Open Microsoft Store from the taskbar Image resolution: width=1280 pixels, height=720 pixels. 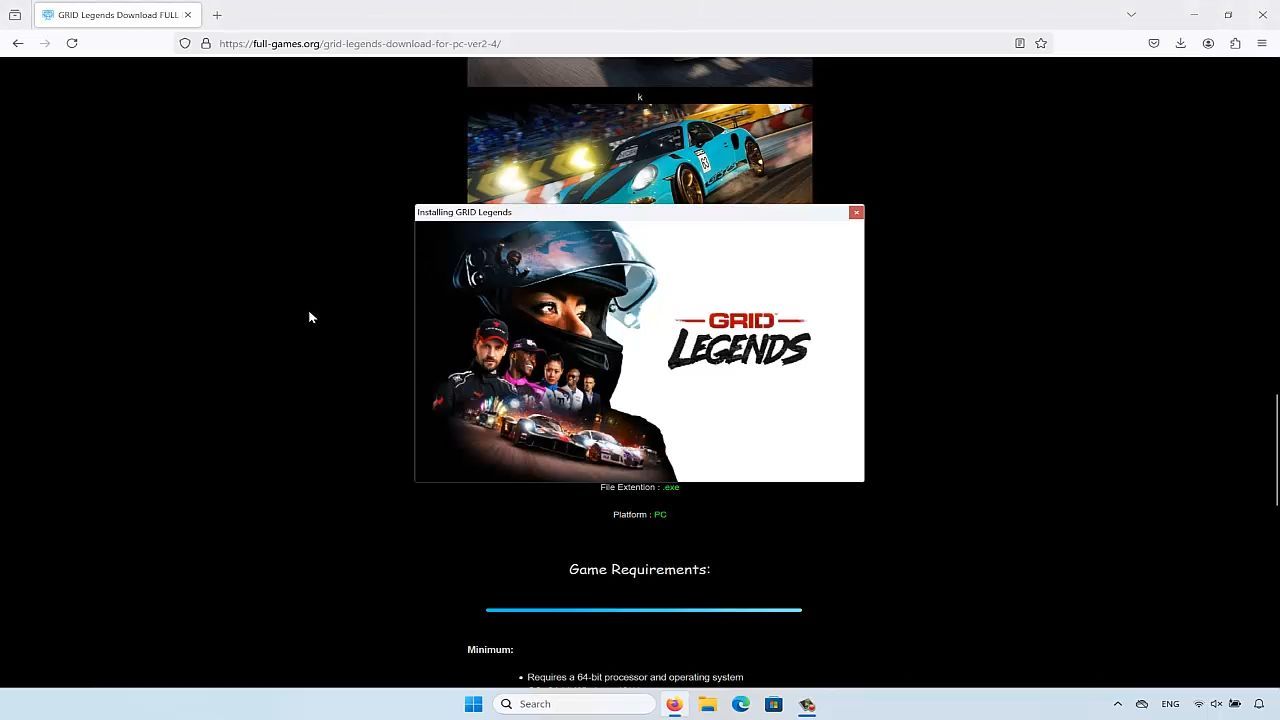click(774, 704)
